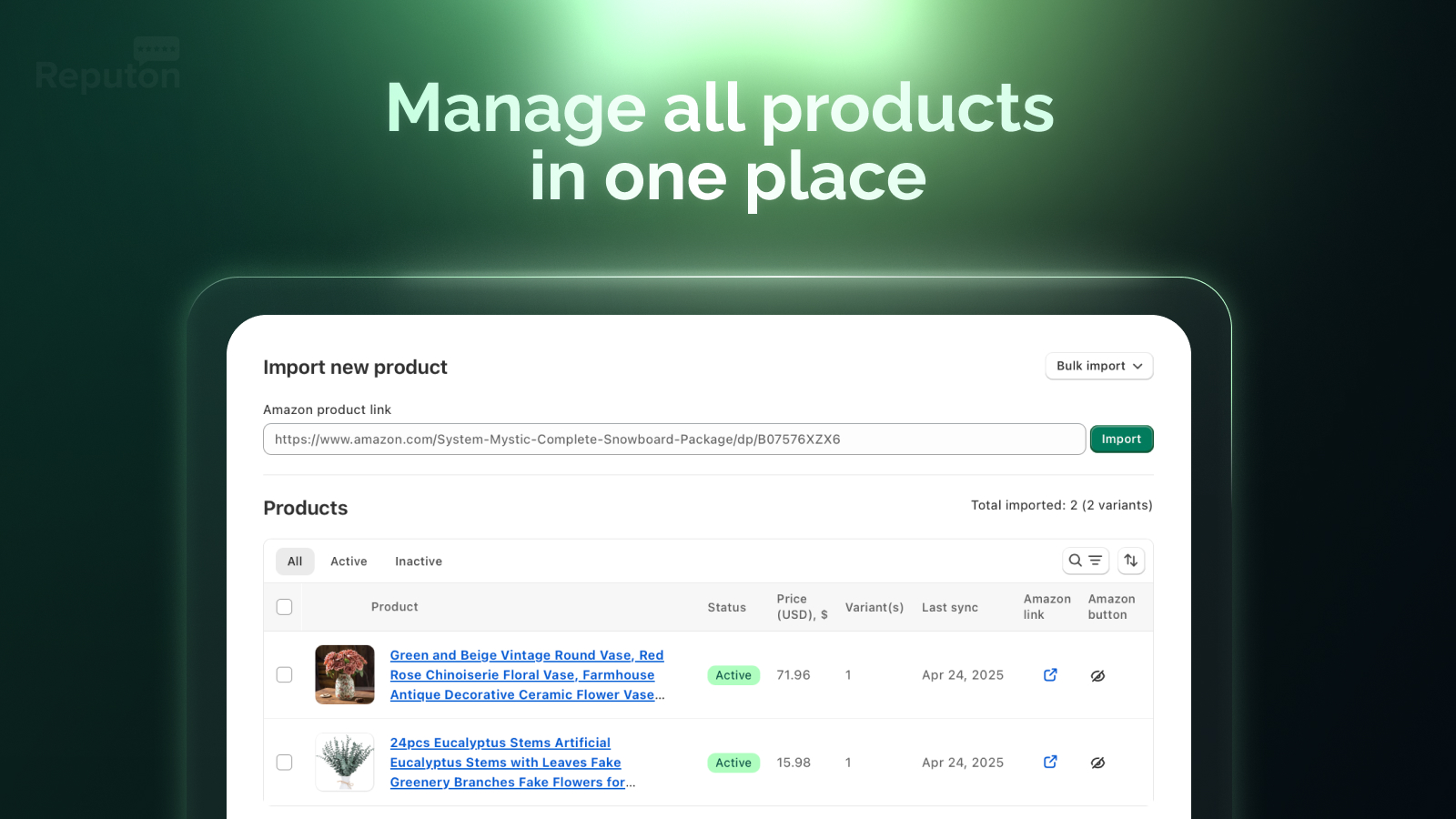Open the sort options icon
Screen dimensions: 1456x819
click(x=1131, y=561)
